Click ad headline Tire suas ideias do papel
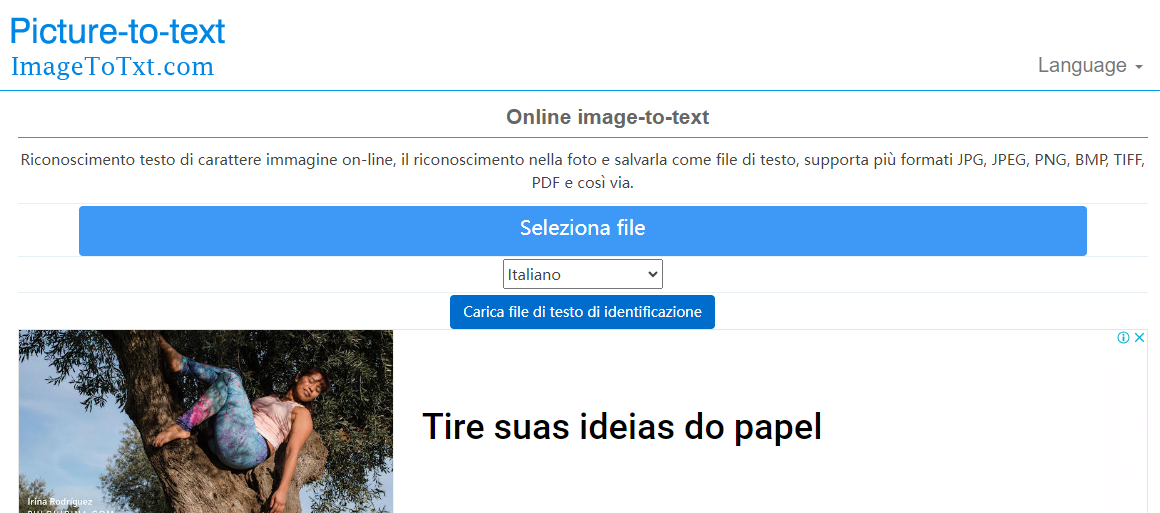This screenshot has width=1160, height=513. 621,427
